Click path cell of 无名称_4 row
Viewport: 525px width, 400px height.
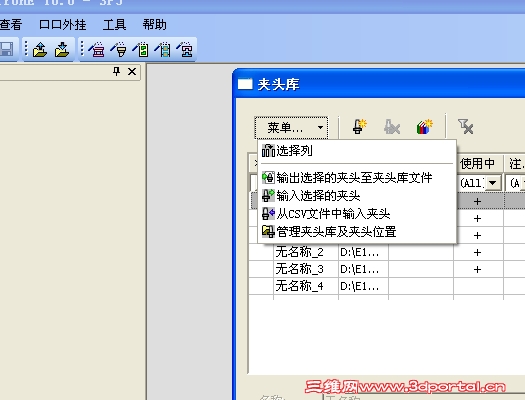[x=363, y=286]
